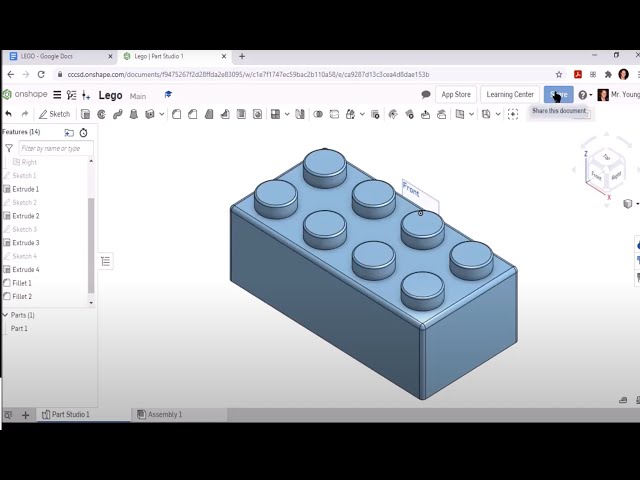Screen dimensions: 640x480
Task: Select the Boolean tool
Action: click(x=318, y=114)
